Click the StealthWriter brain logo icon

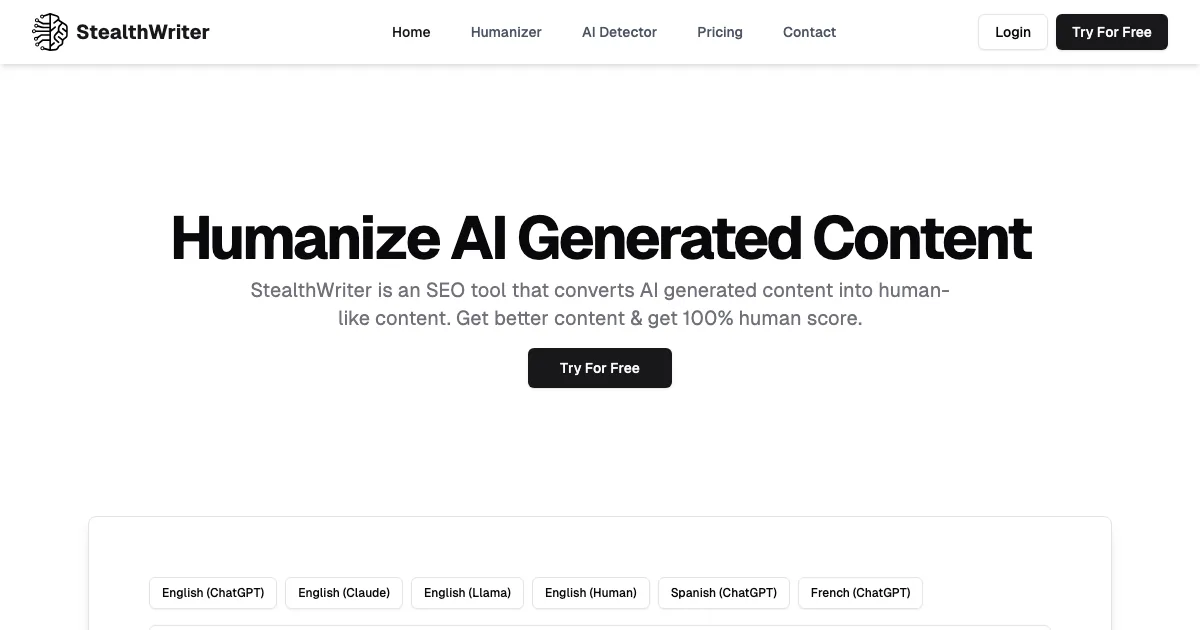(x=50, y=32)
